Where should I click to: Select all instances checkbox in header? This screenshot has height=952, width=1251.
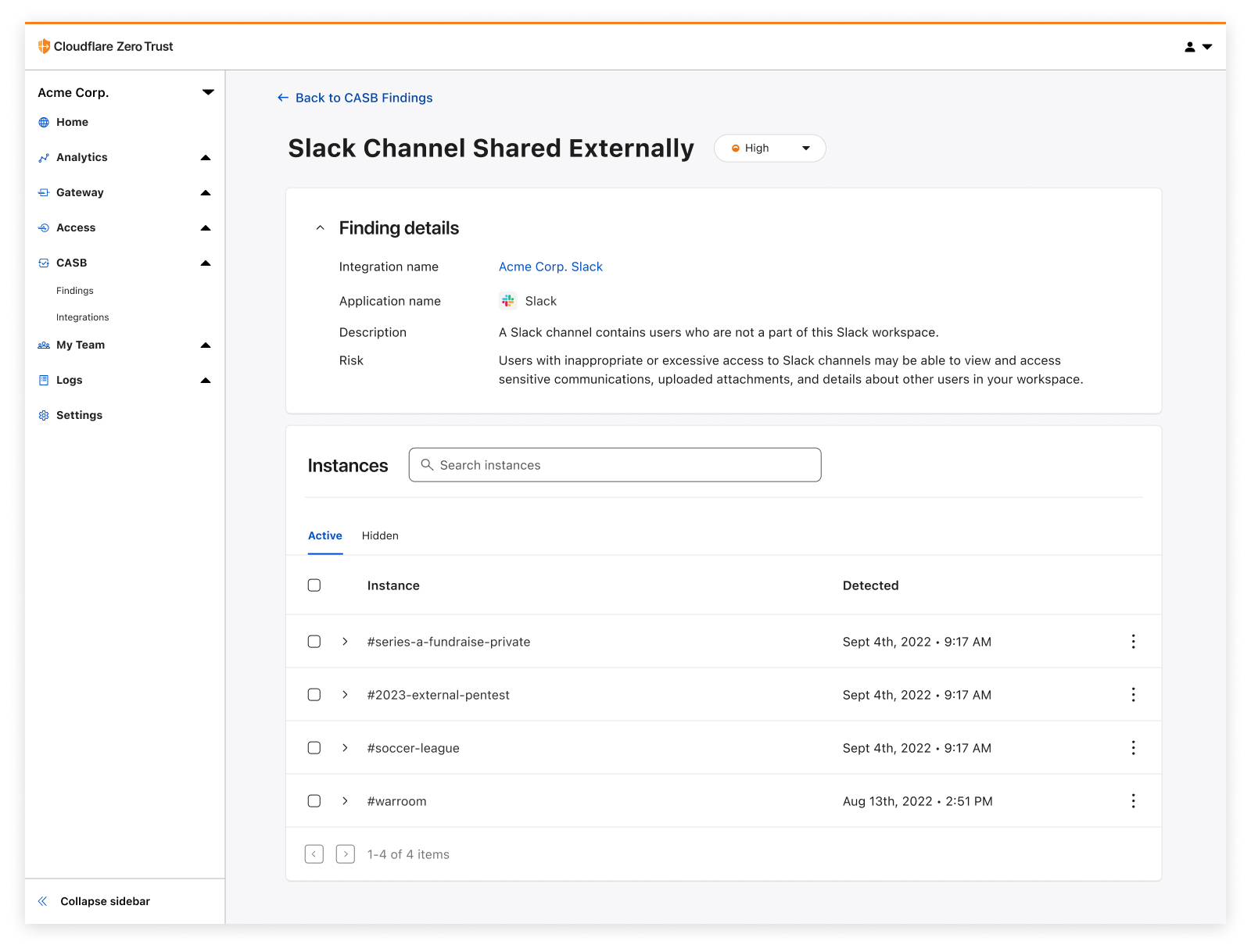click(314, 585)
